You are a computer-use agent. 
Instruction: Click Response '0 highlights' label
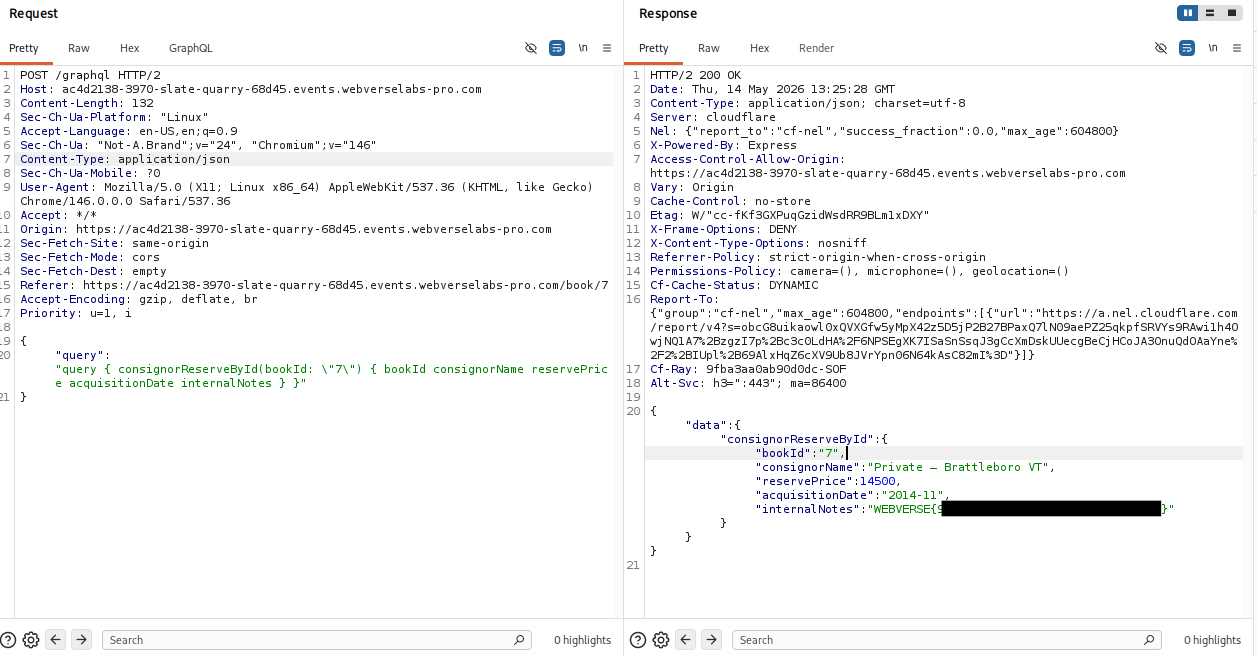pyautogui.click(x=1212, y=640)
